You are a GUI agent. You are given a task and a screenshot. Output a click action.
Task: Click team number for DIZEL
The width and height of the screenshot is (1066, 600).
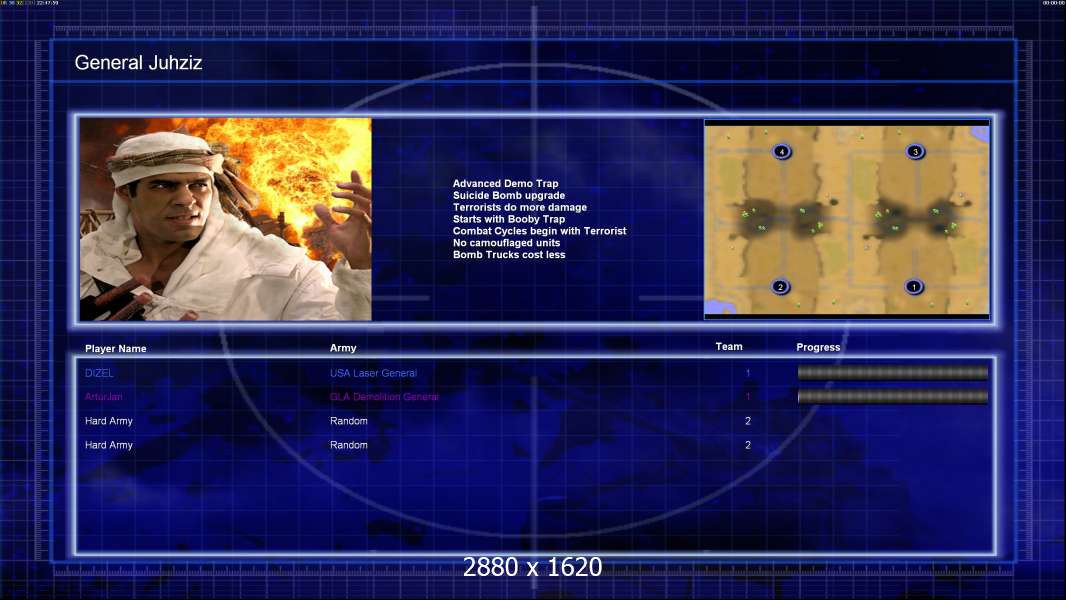pos(748,373)
